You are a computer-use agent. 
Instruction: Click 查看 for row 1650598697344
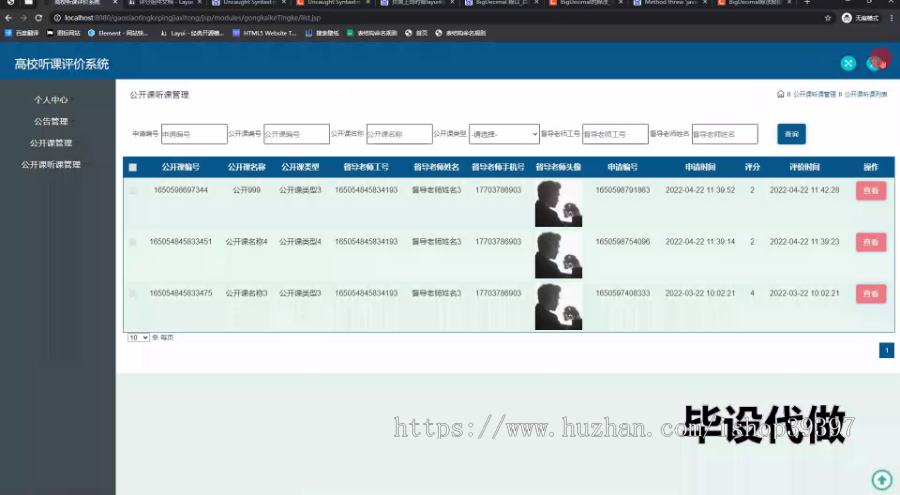pos(871,191)
